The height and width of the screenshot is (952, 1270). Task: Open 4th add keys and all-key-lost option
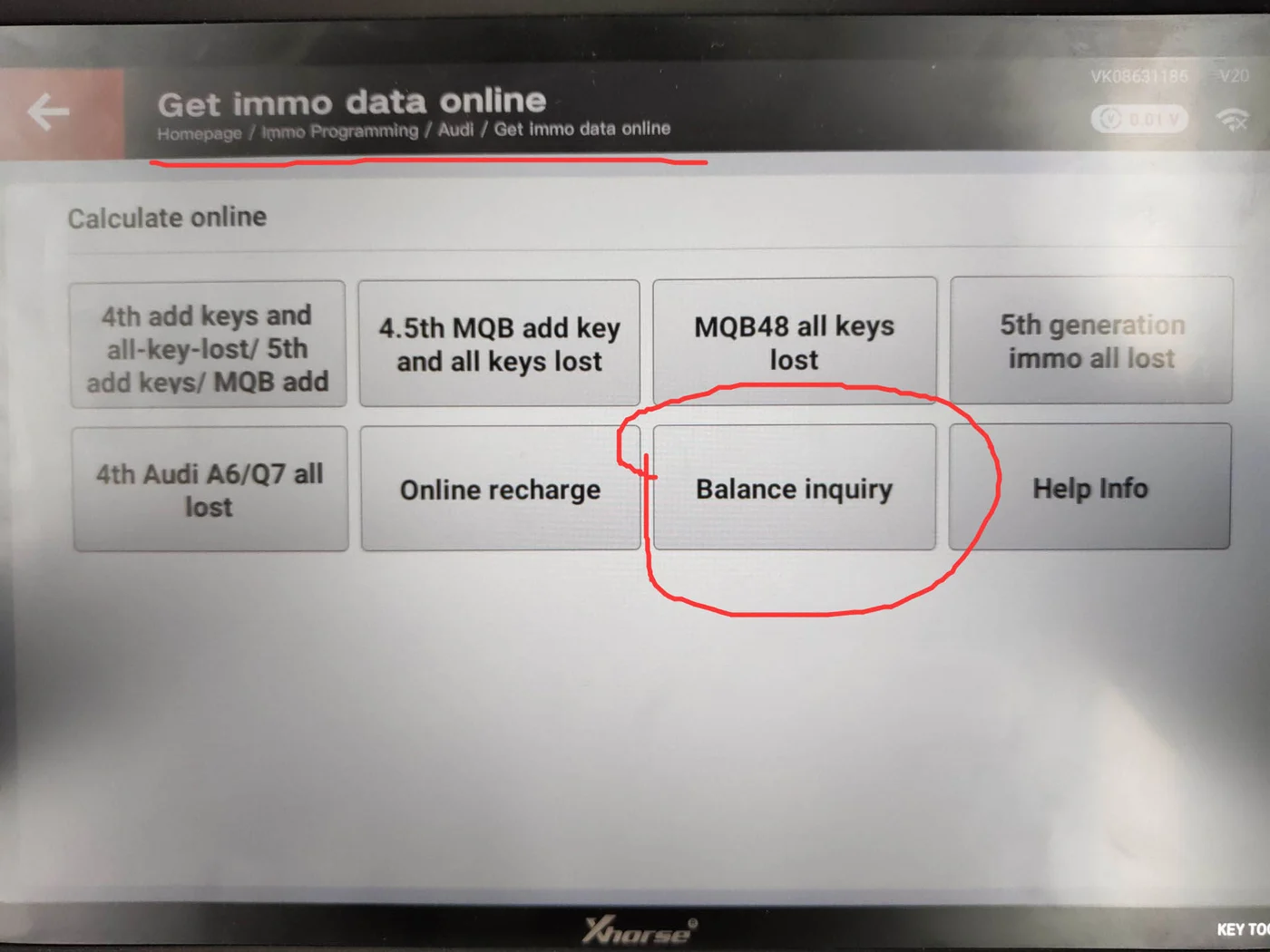[x=208, y=345]
